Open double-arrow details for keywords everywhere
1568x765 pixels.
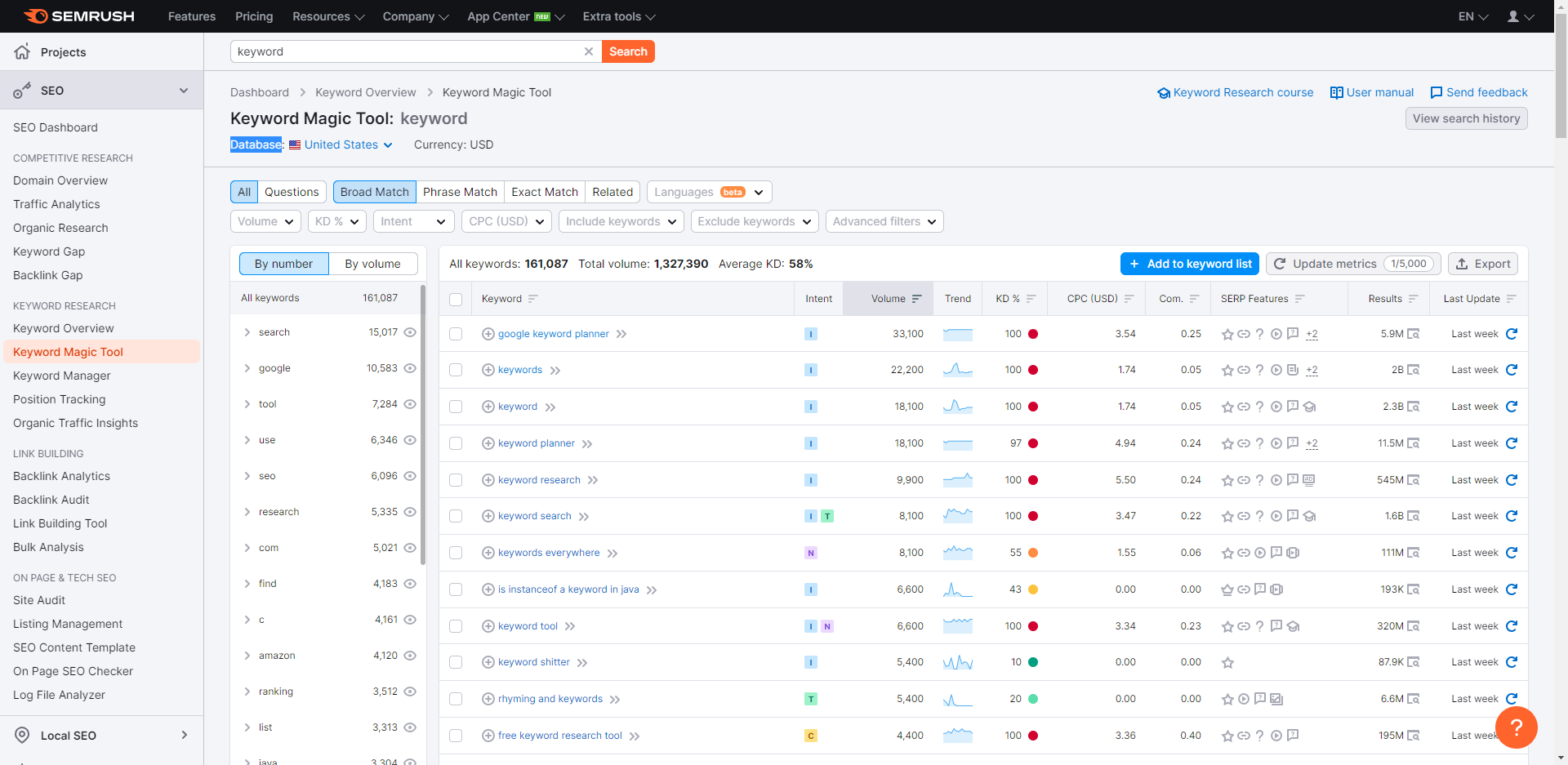612,554
